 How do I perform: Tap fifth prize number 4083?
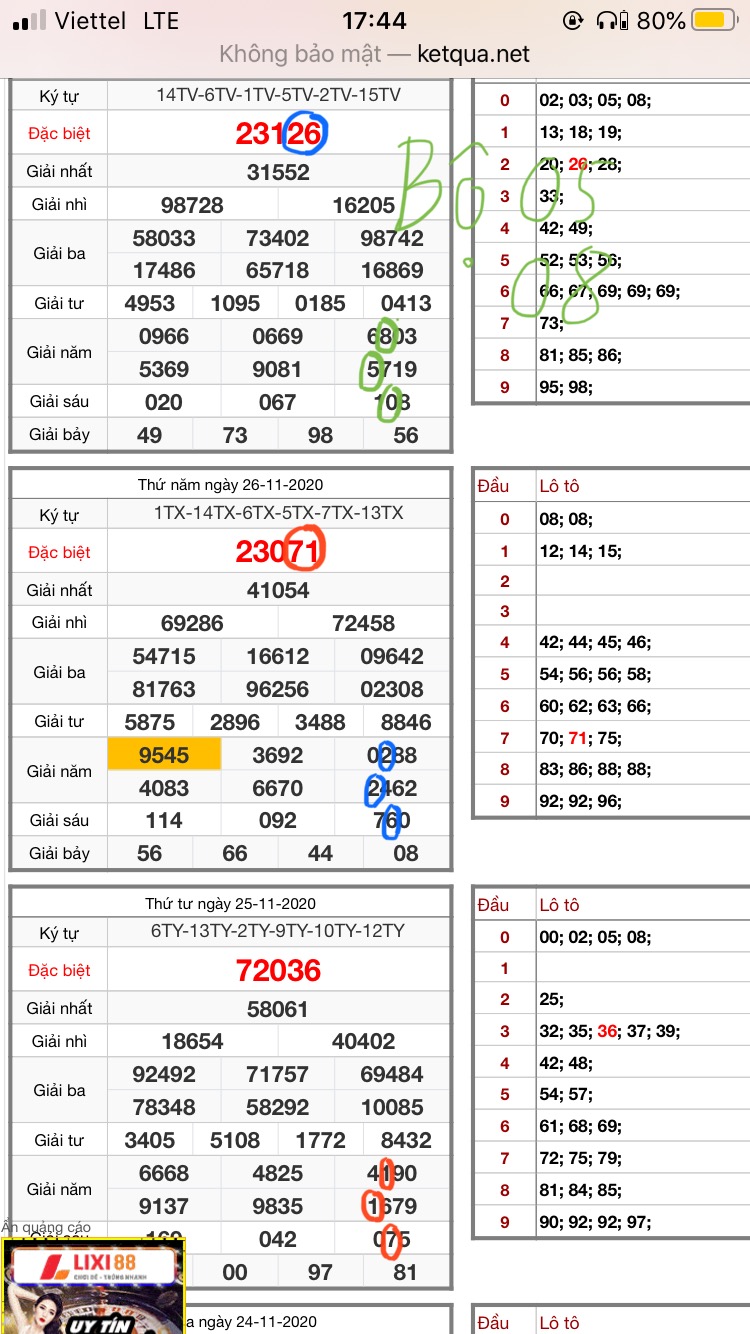pos(164,788)
